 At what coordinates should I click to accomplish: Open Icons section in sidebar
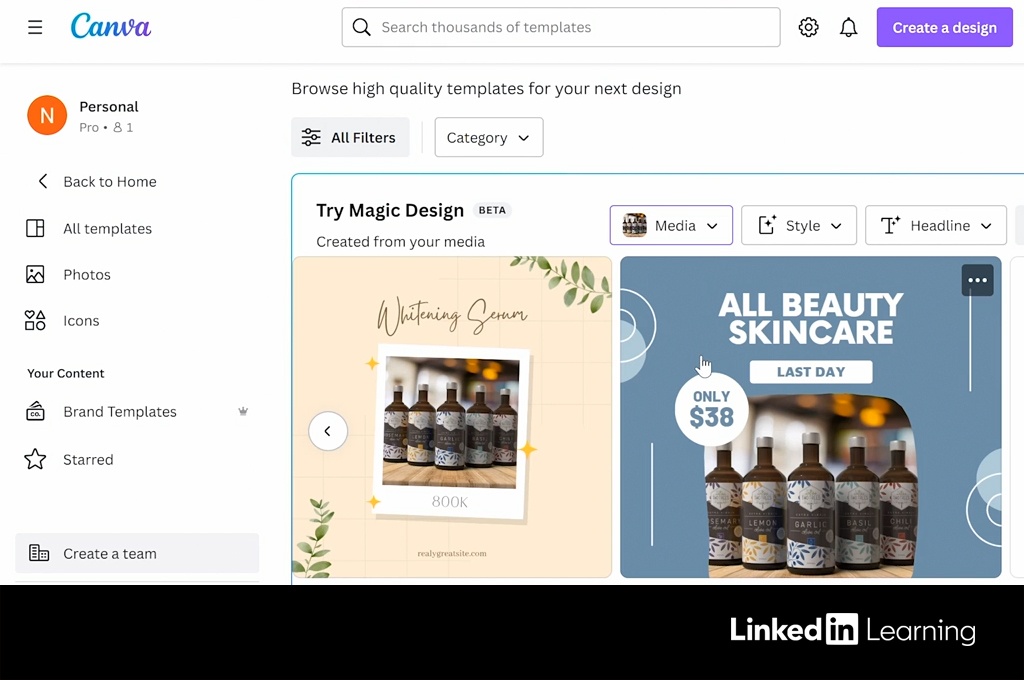[80, 320]
